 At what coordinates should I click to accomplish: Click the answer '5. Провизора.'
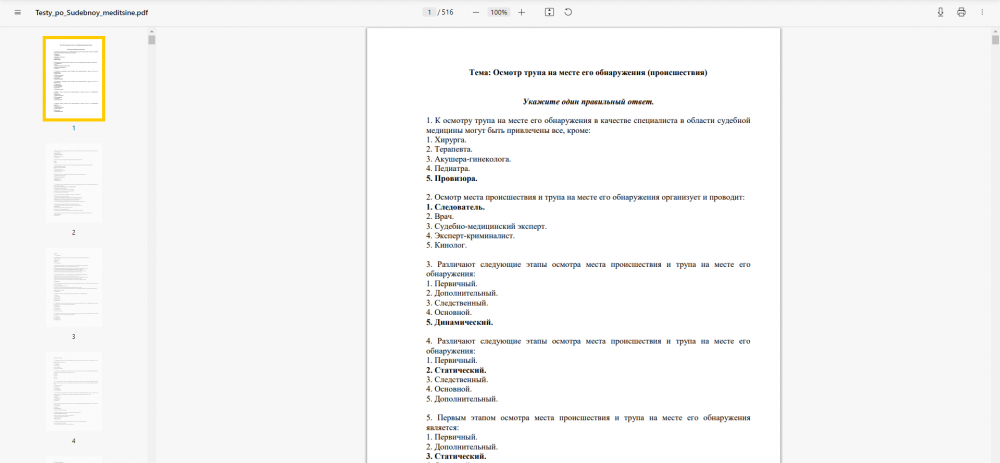pyautogui.click(x=452, y=179)
